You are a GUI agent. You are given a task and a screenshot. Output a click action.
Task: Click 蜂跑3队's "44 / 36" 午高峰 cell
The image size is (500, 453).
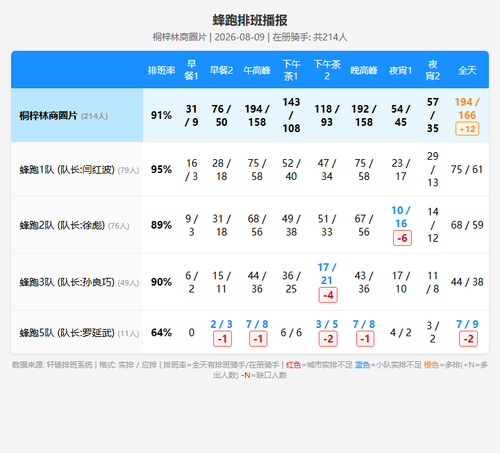pos(257,282)
